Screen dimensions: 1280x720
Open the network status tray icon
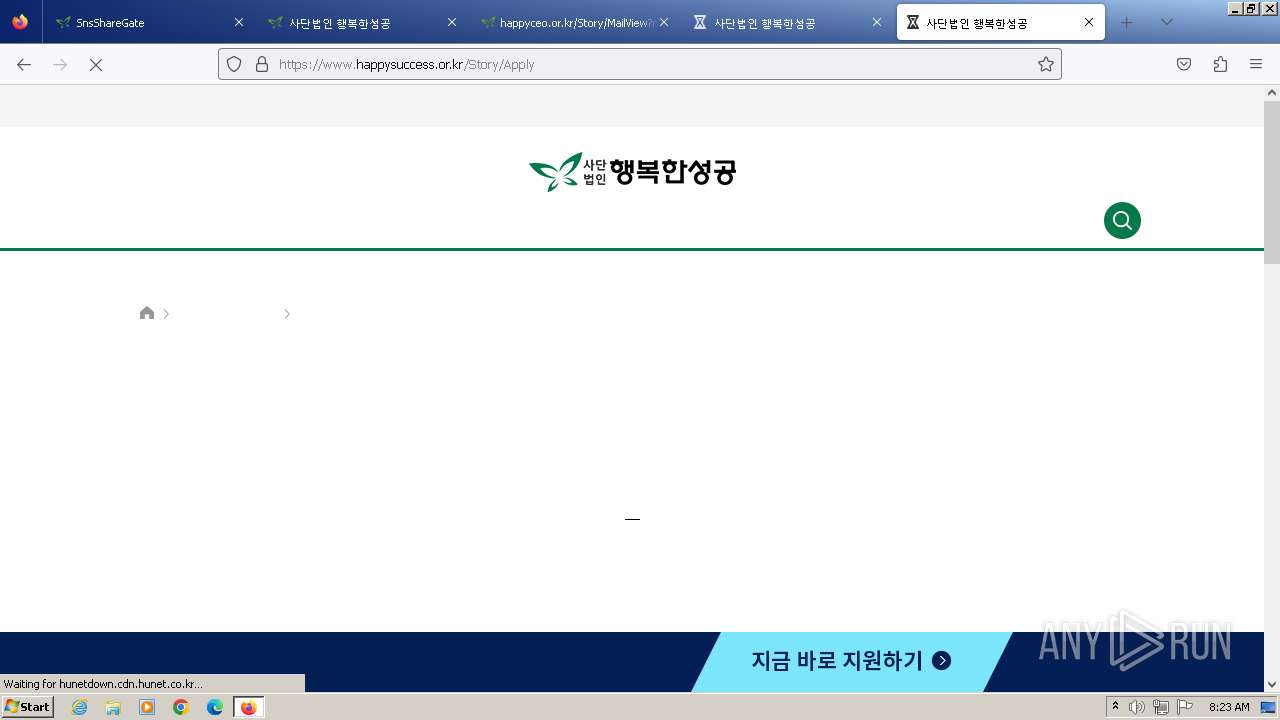pyautogui.click(x=1161, y=707)
